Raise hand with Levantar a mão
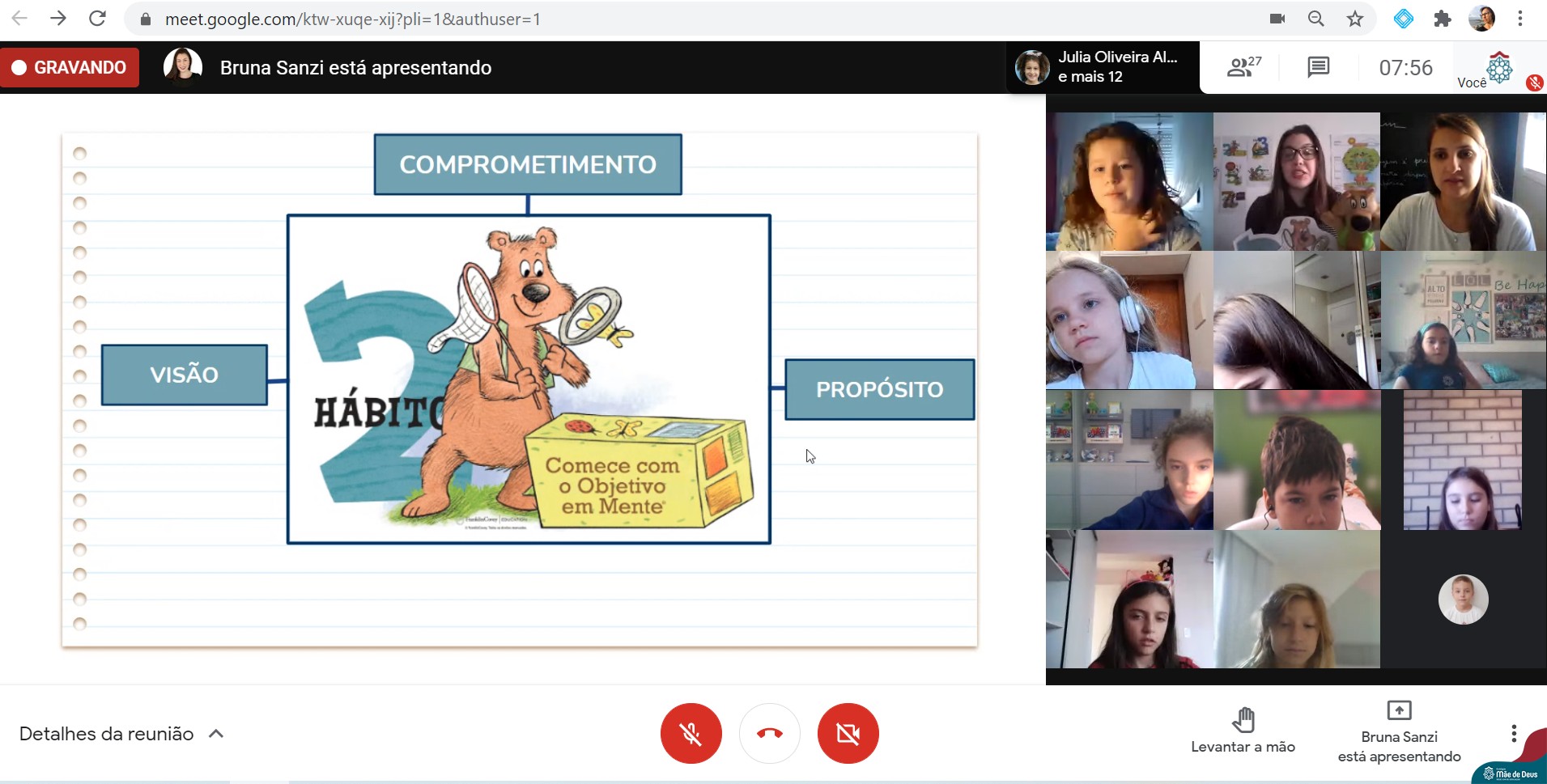This screenshot has width=1547, height=784. point(1243,730)
